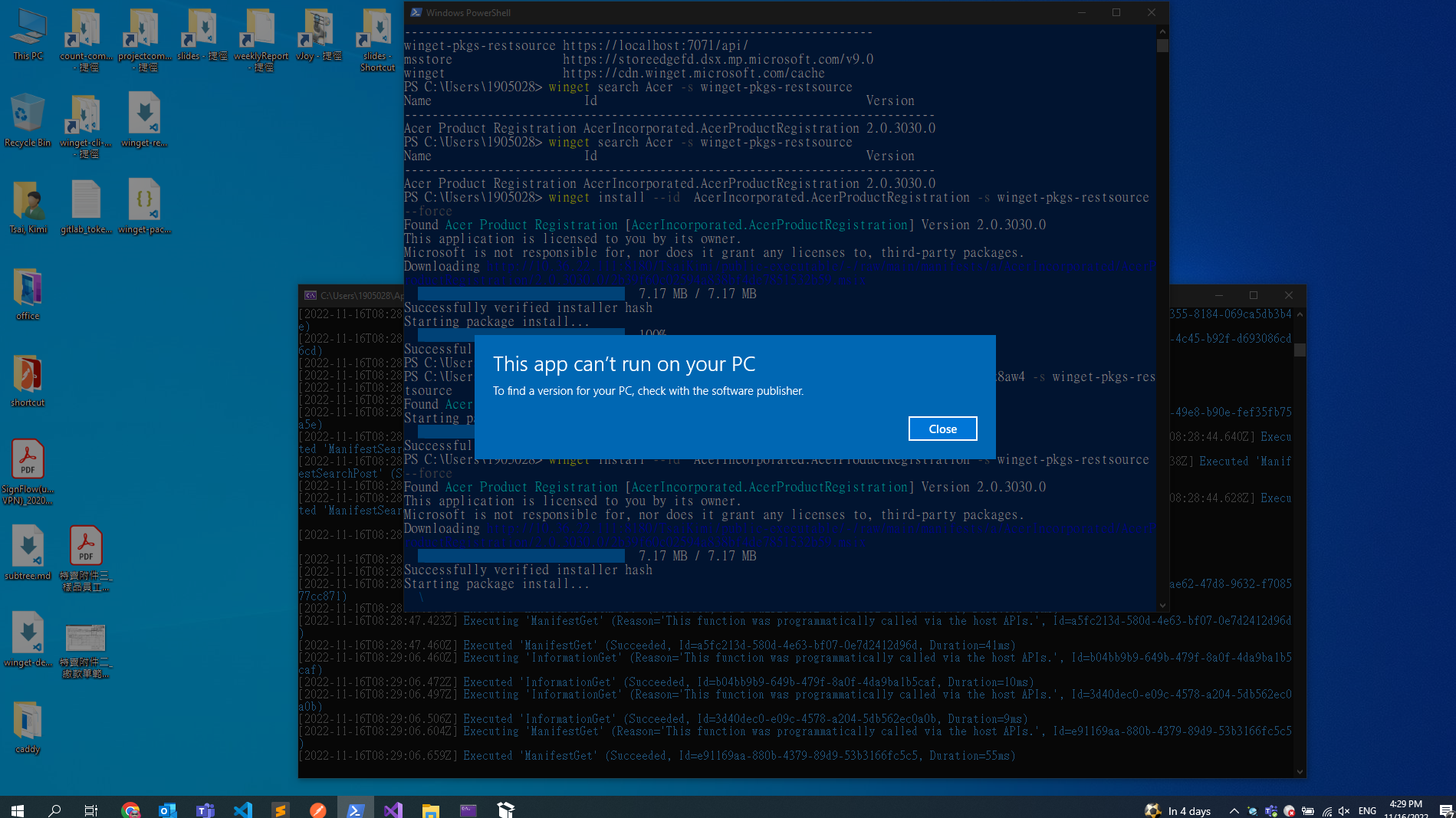Open the 特賣附件三 PDF file
Screen dimensions: 1456x818
[x=86, y=559]
